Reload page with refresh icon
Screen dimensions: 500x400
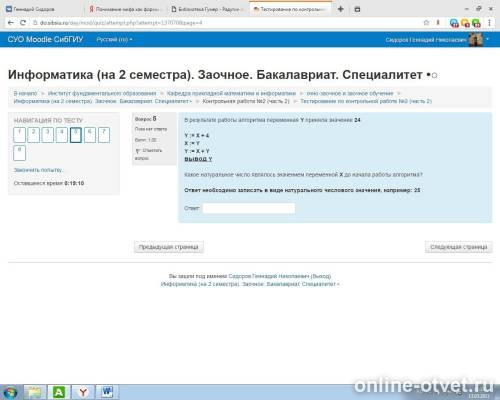tap(23, 23)
